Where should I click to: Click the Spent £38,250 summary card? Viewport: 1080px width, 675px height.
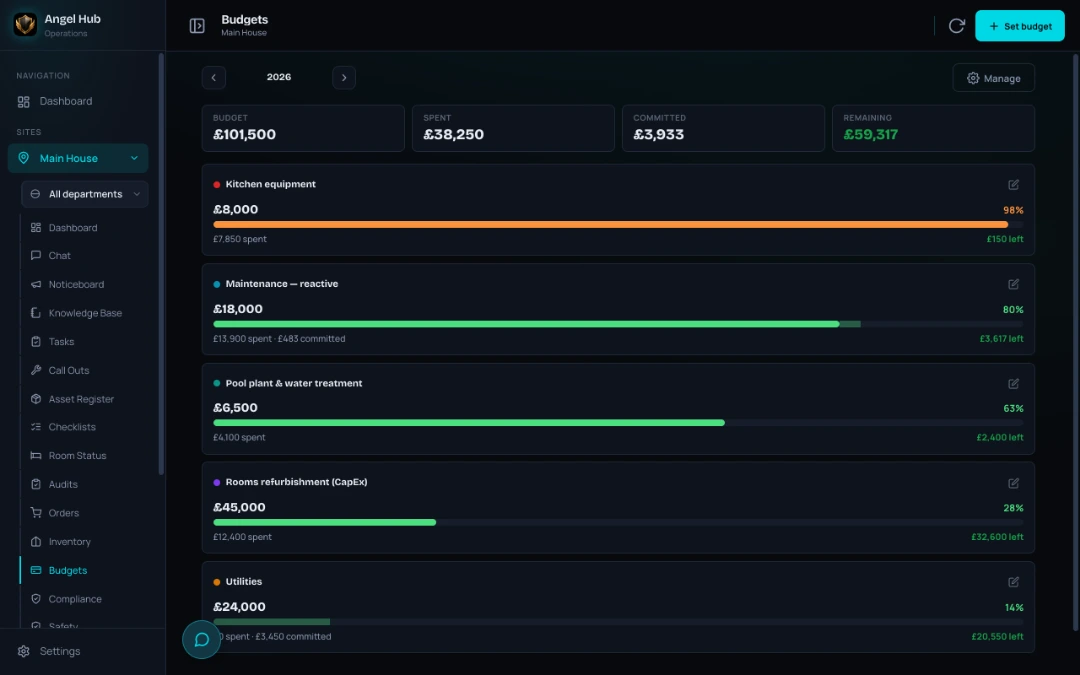point(513,128)
